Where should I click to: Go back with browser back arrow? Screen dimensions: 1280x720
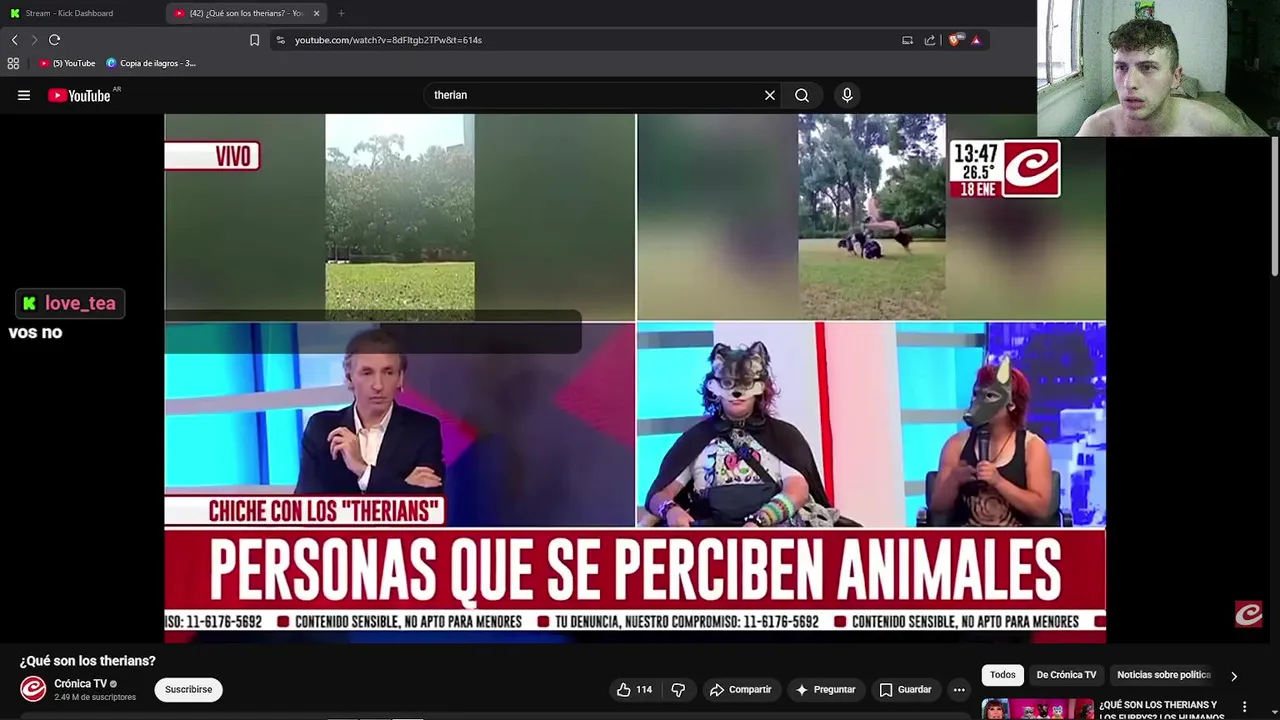point(14,40)
